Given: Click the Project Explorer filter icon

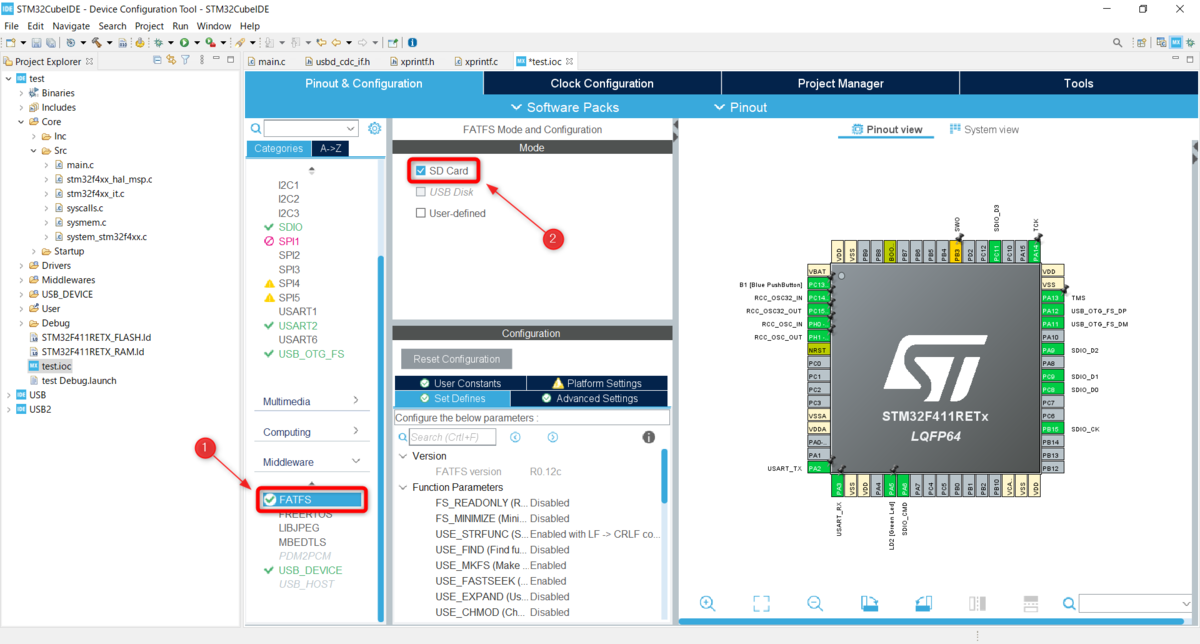Looking at the screenshot, I should point(185,61).
